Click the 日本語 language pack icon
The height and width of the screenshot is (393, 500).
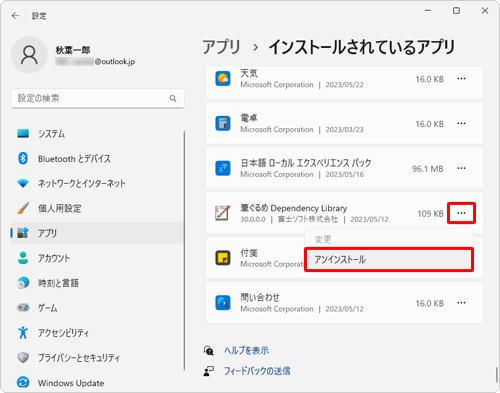(x=223, y=168)
